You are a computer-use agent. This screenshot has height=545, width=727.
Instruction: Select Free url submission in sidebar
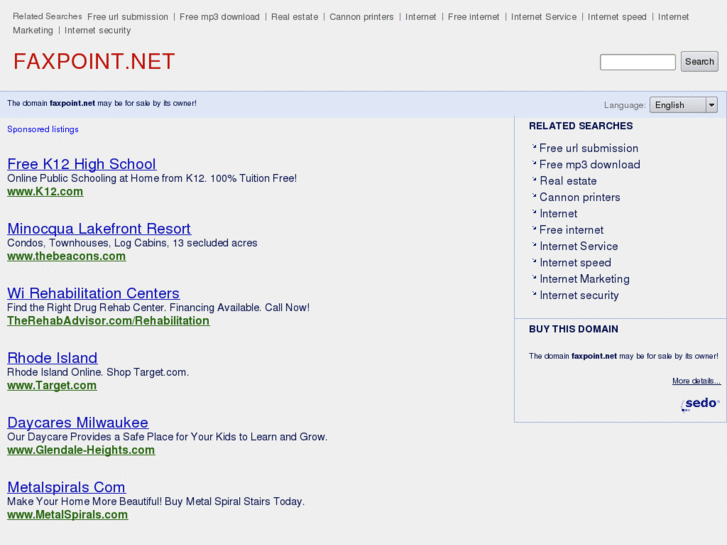click(x=589, y=148)
